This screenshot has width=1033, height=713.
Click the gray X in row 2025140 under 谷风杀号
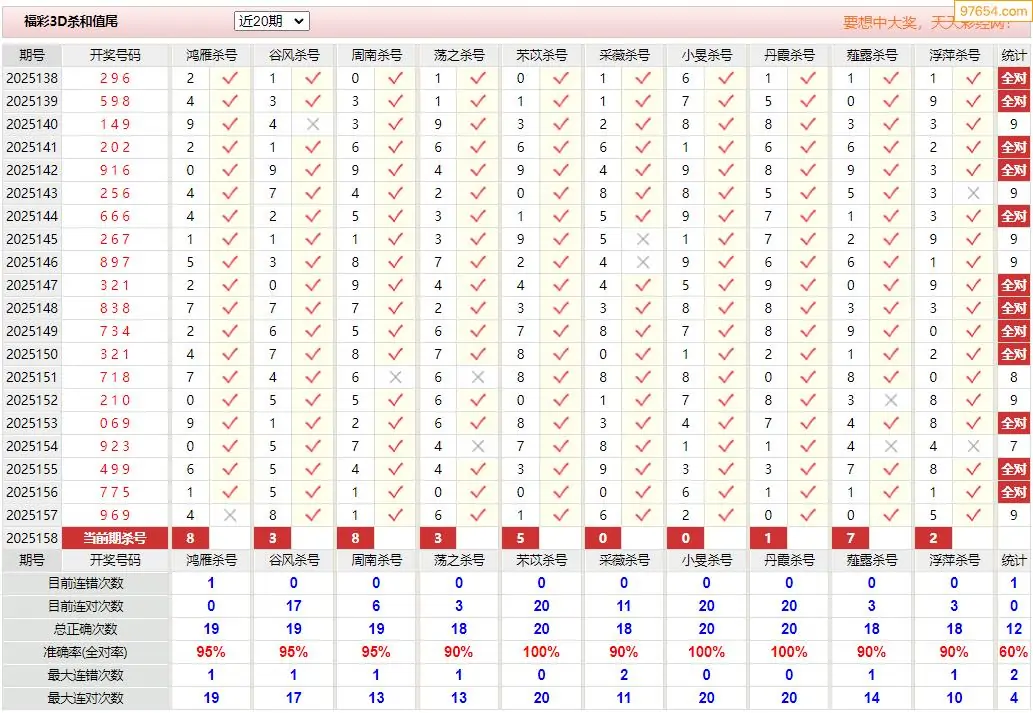(x=313, y=124)
